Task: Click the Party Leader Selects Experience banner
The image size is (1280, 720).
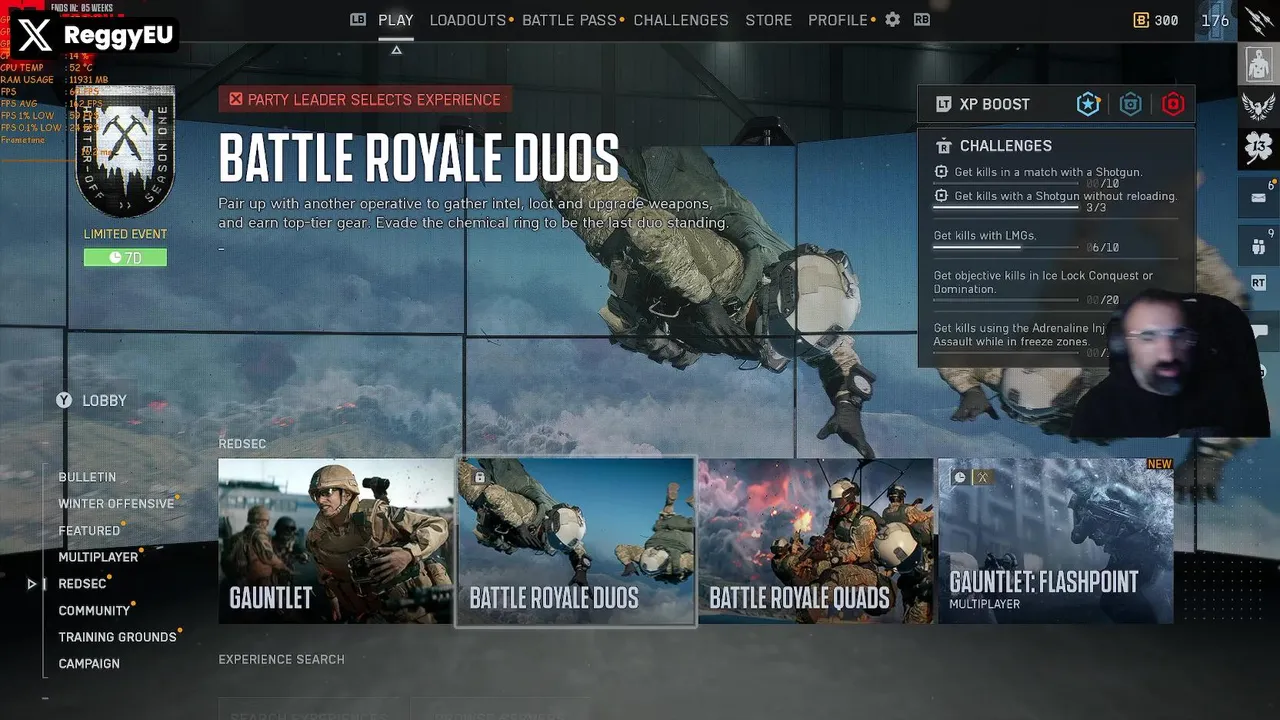Action: coord(365,99)
